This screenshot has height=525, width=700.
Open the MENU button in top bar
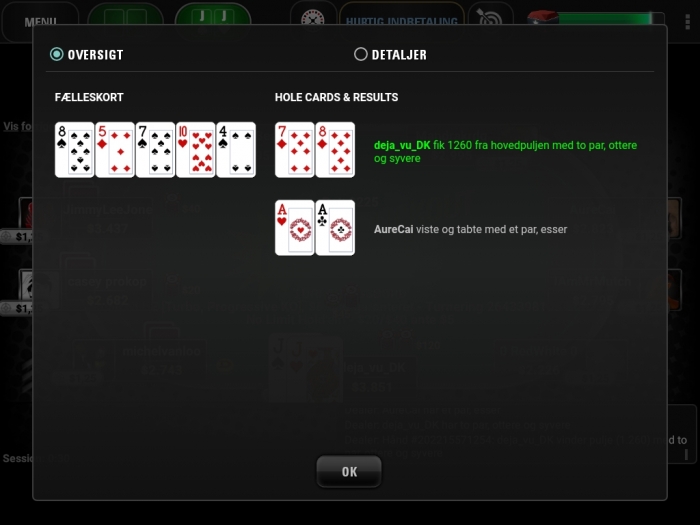tap(41, 20)
